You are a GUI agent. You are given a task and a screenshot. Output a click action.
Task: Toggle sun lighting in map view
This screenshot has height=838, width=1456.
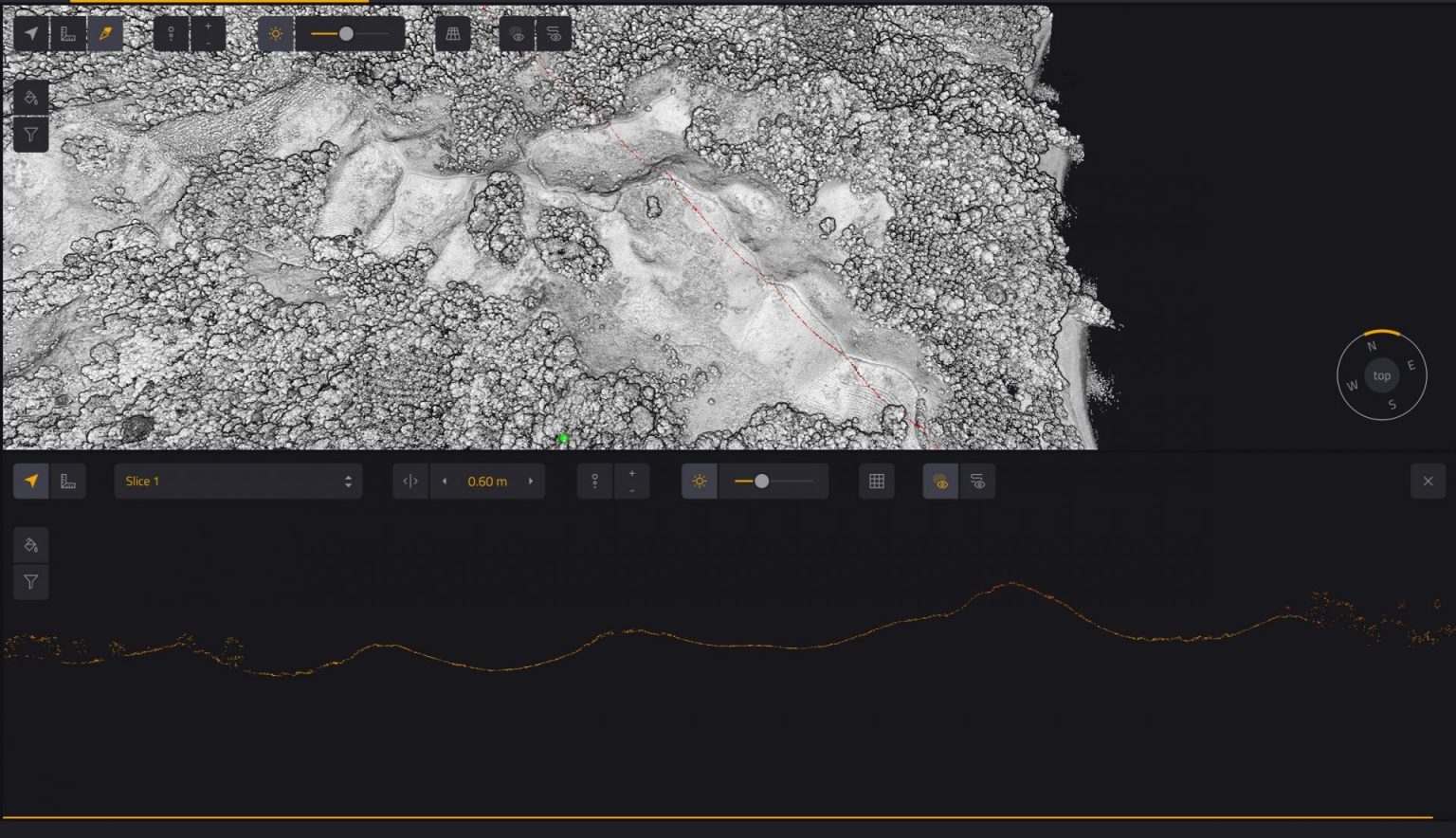pos(276,34)
